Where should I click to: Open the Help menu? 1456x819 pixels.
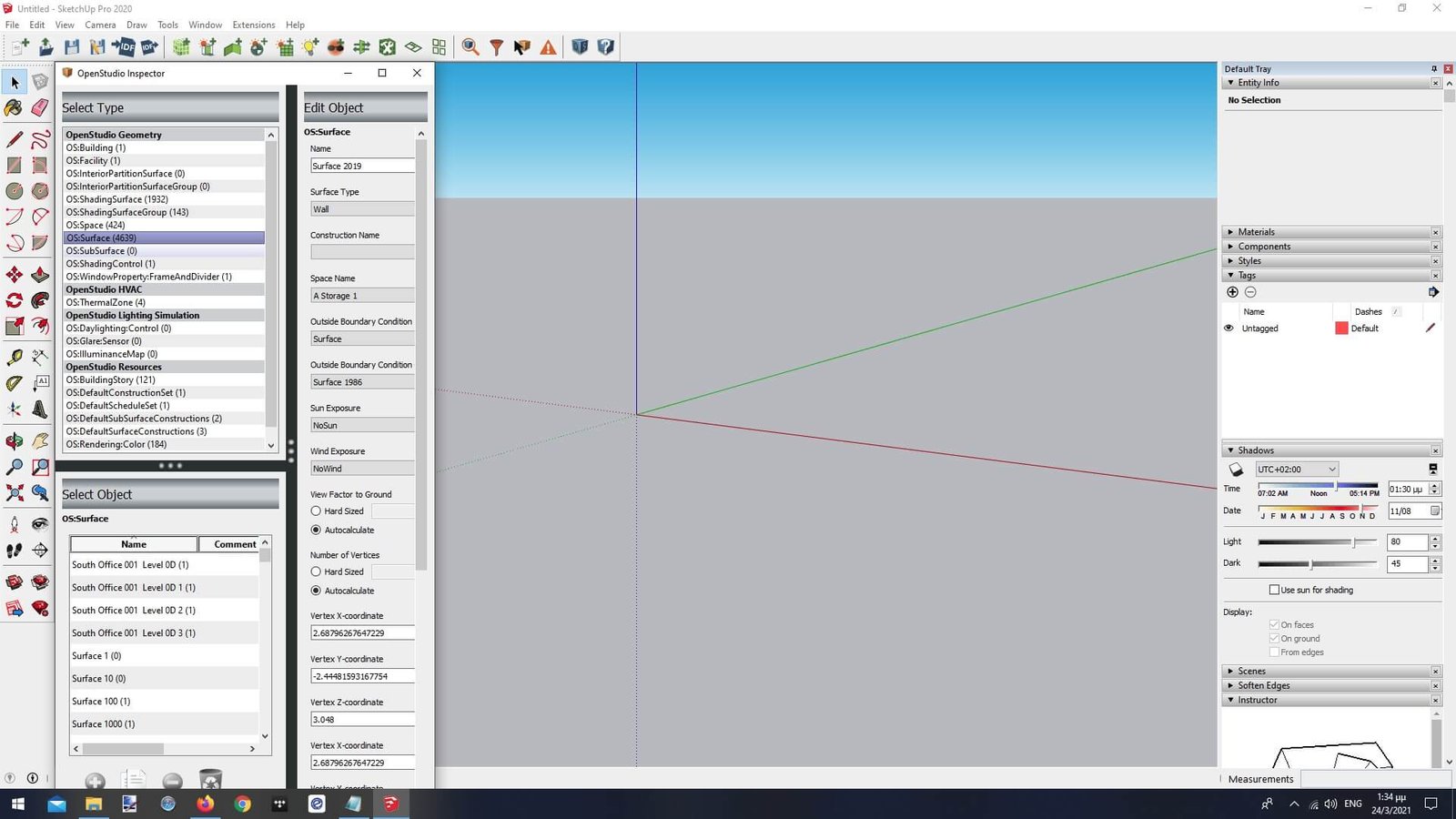295,25
